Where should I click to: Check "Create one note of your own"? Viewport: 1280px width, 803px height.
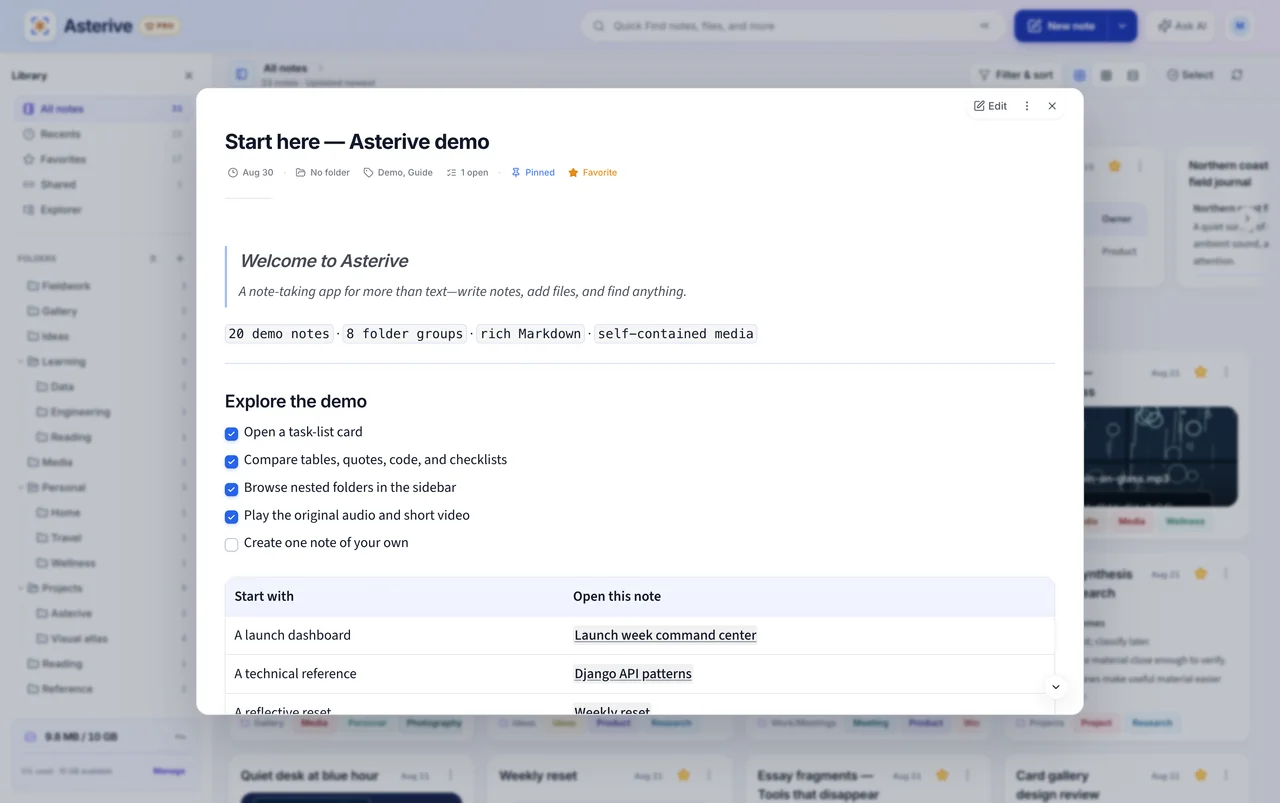[x=231, y=545]
